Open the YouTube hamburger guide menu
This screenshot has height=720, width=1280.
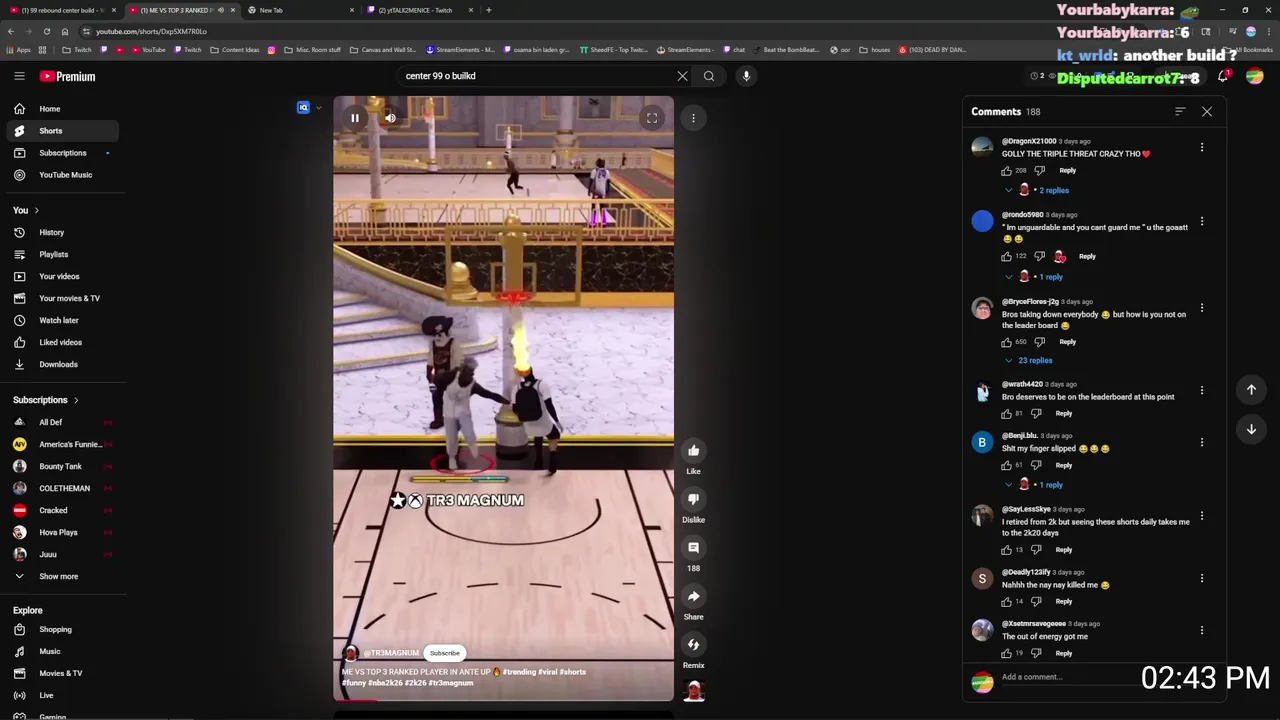click(19, 76)
